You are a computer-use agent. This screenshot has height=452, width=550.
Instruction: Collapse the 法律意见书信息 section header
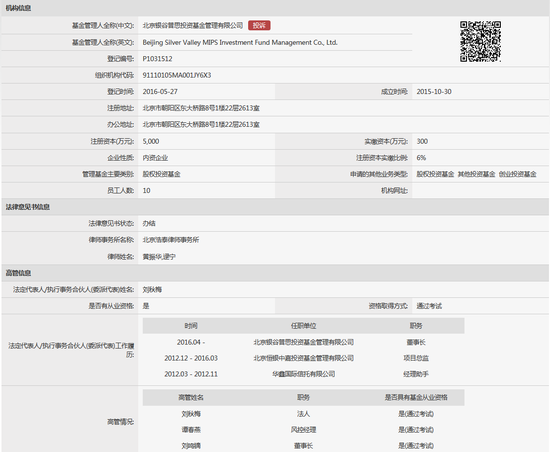coord(275,207)
